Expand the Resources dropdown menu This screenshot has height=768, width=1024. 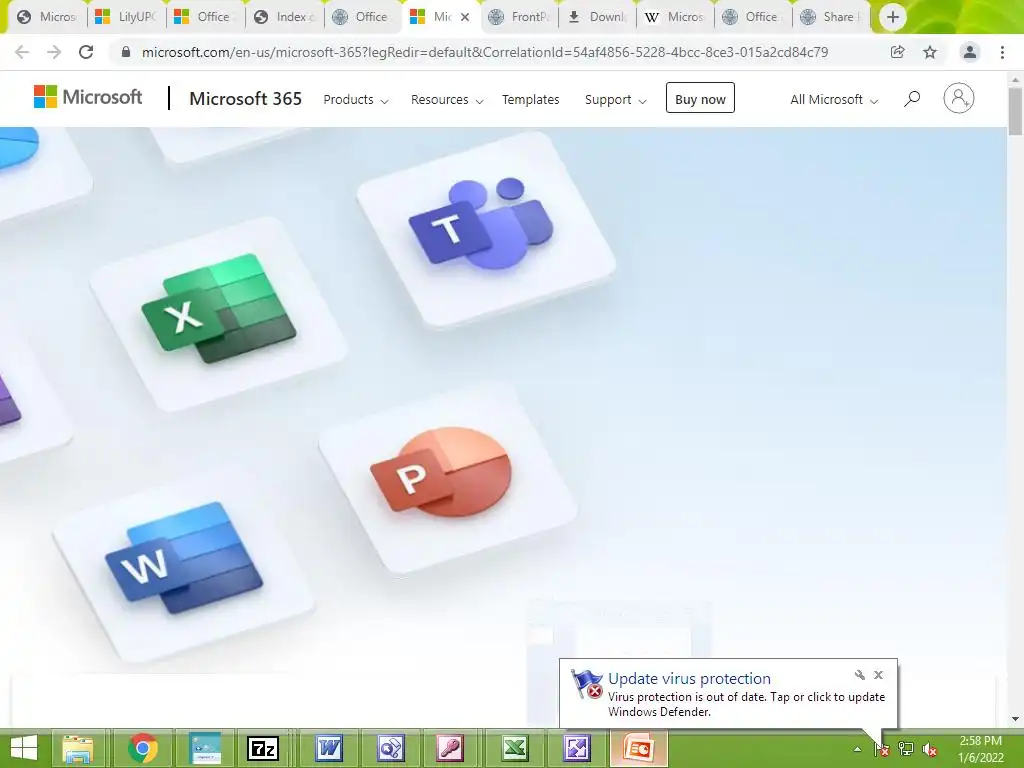click(447, 100)
